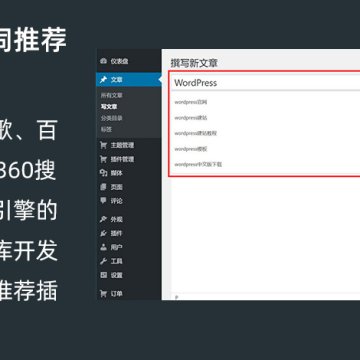
Task: Choose the suggestion wordpress模板
Action: click(x=191, y=149)
